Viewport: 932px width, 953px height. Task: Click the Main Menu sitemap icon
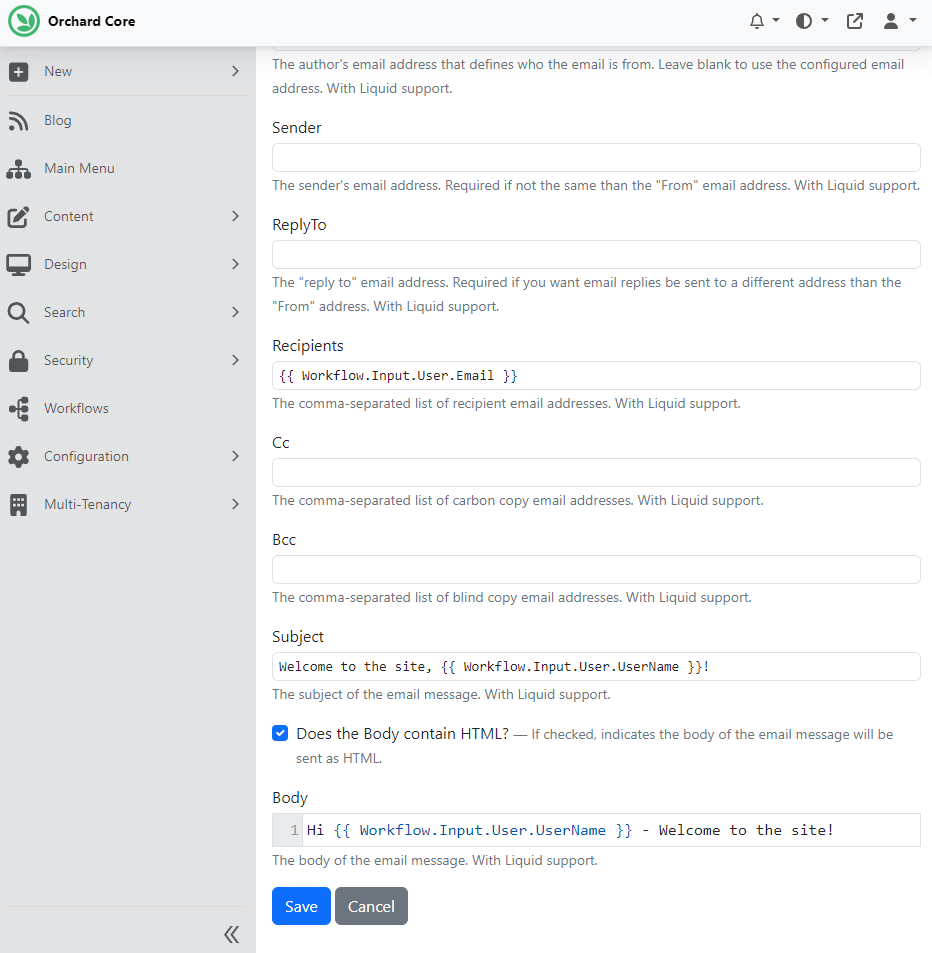click(18, 168)
